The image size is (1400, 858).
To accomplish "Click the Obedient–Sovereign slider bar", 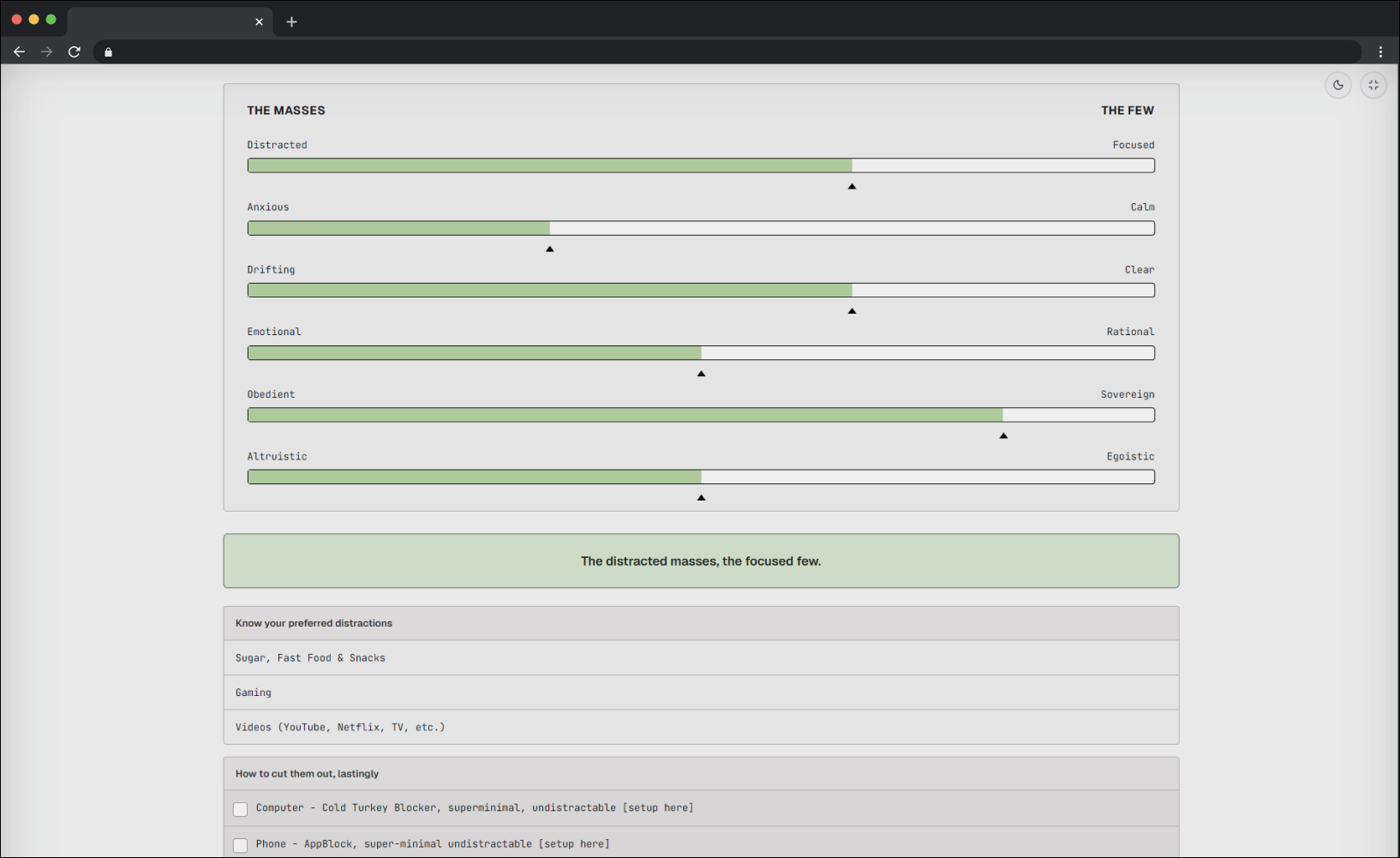I will [x=701, y=415].
